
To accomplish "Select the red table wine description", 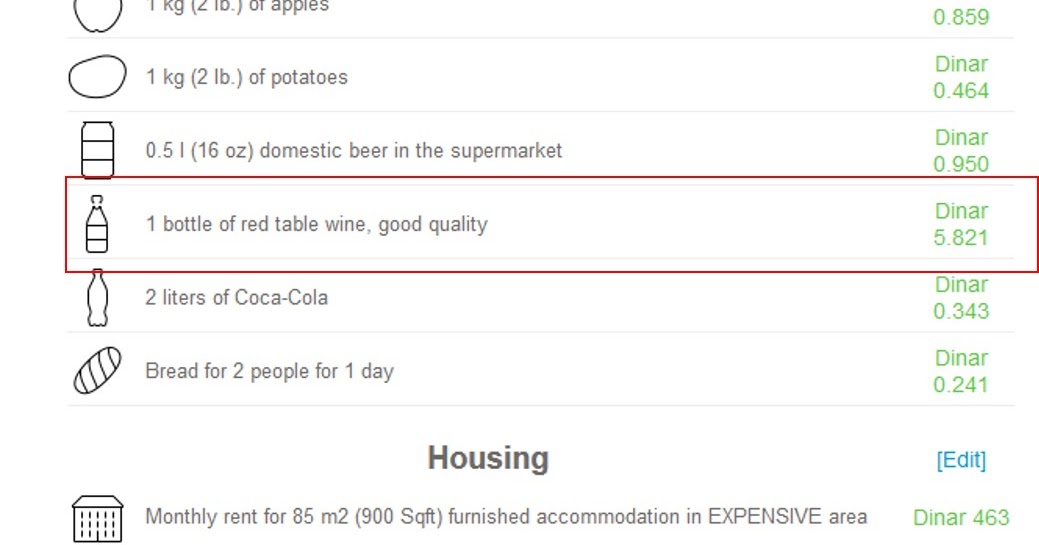I will point(316,224).
